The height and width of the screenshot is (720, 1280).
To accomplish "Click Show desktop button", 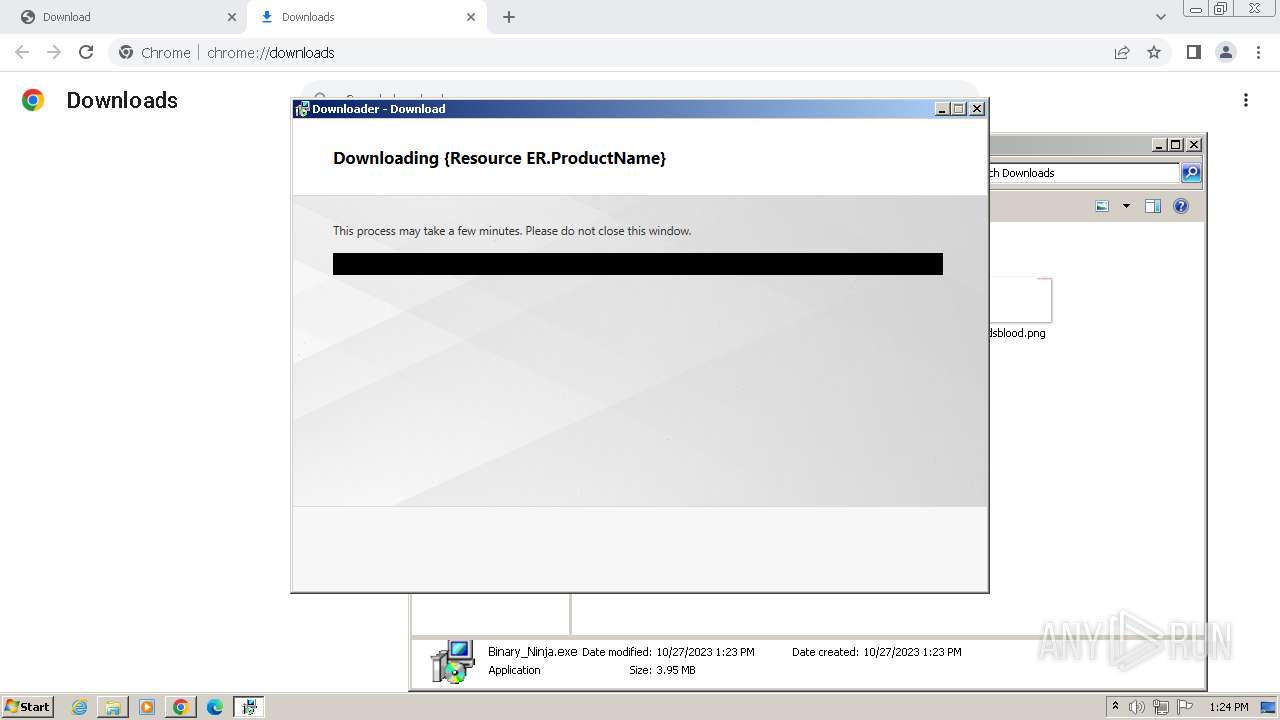I will 1269,707.
